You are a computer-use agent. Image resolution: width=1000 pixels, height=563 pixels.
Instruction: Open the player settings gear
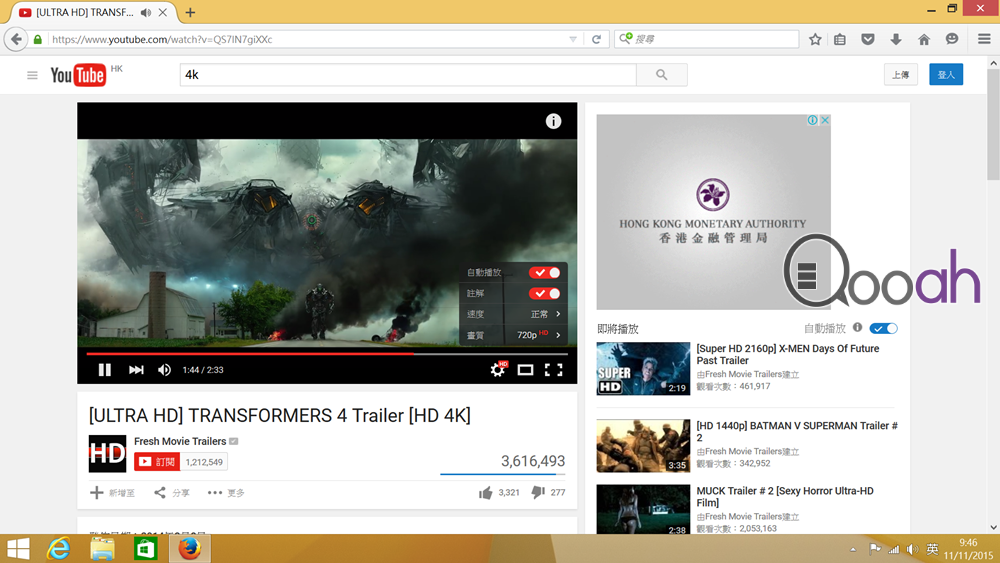(498, 369)
